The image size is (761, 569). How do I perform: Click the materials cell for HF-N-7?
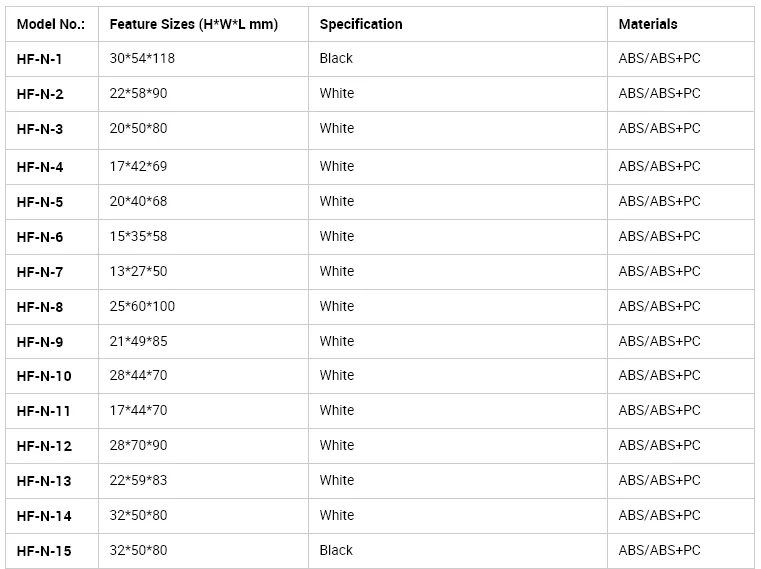660,271
